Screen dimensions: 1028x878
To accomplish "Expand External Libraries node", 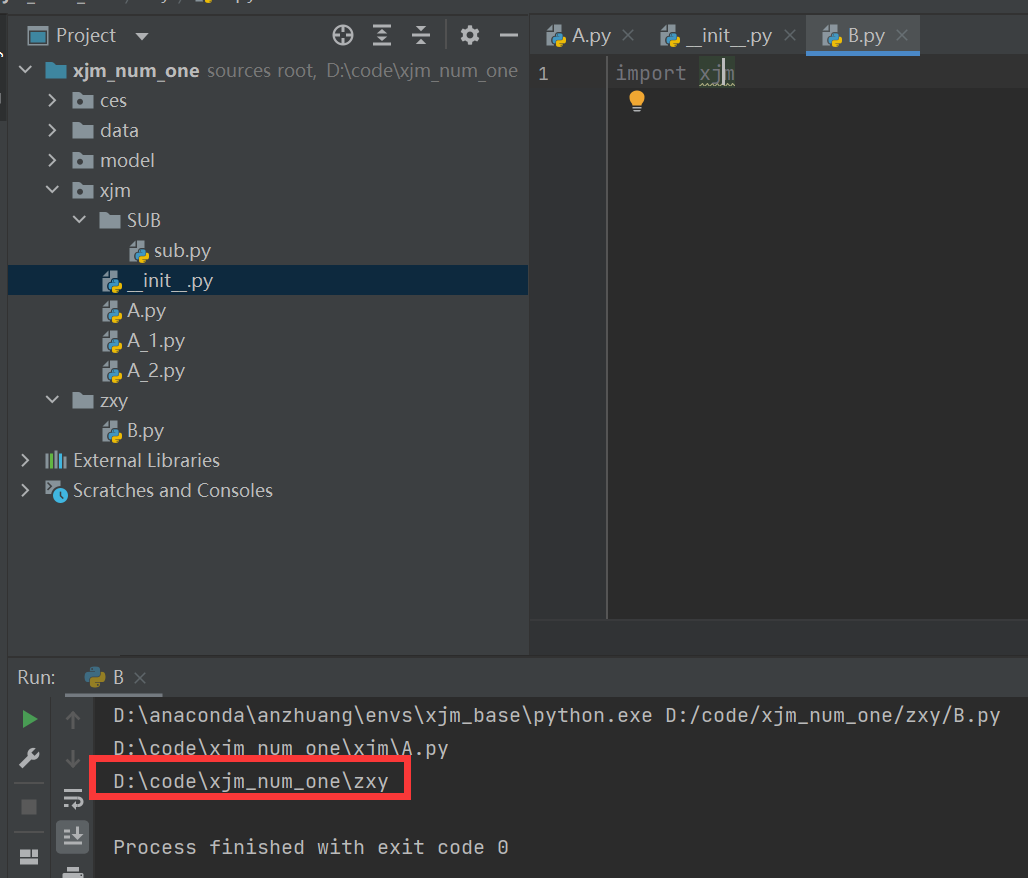I will pos(25,460).
